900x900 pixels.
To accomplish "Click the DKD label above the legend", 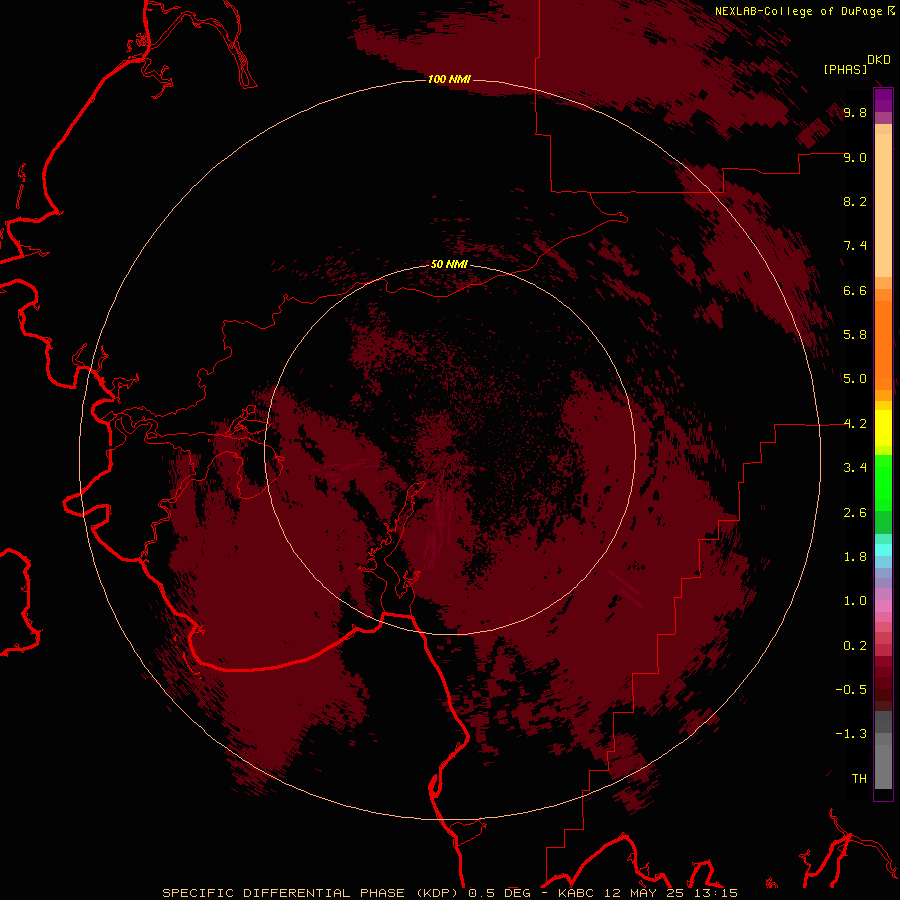I will pos(879,60).
